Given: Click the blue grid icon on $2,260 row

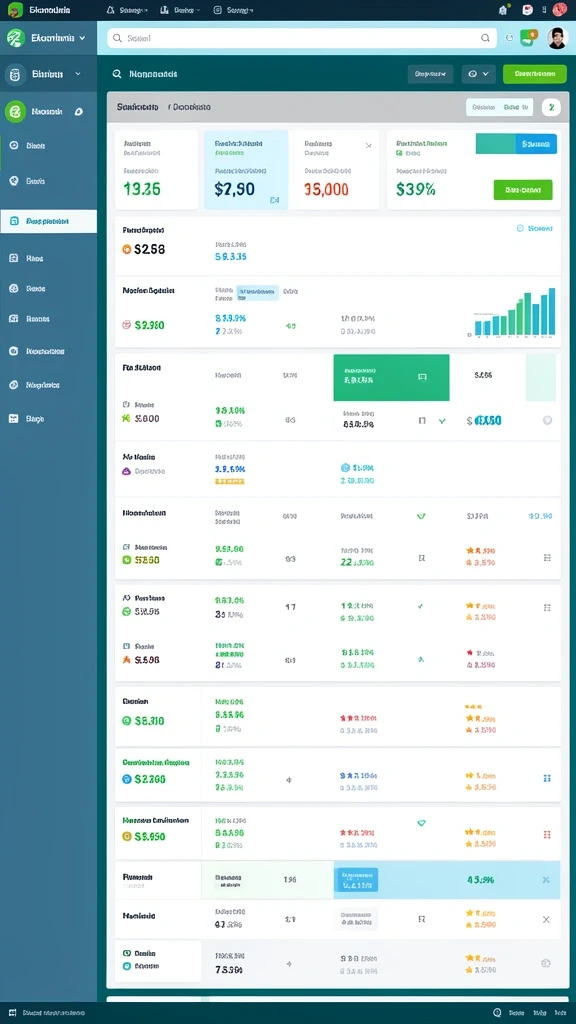Looking at the screenshot, I should pyautogui.click(x=547, y=778).
